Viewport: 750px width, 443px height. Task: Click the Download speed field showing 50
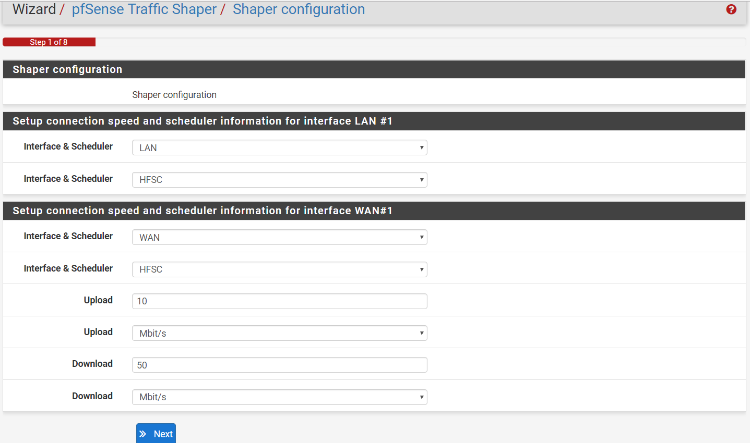[x=279, y=365]
